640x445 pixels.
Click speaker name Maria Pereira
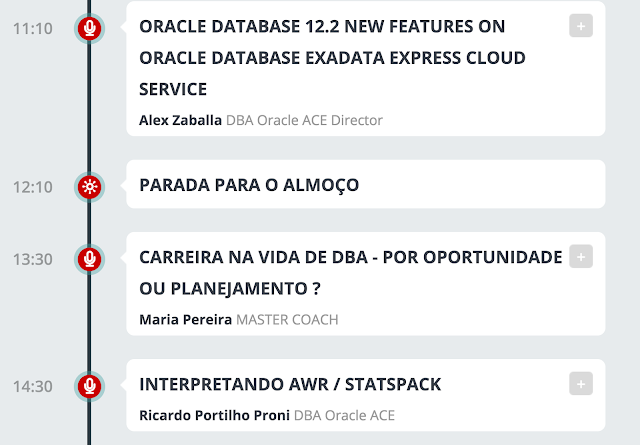(x=185, y=320)
